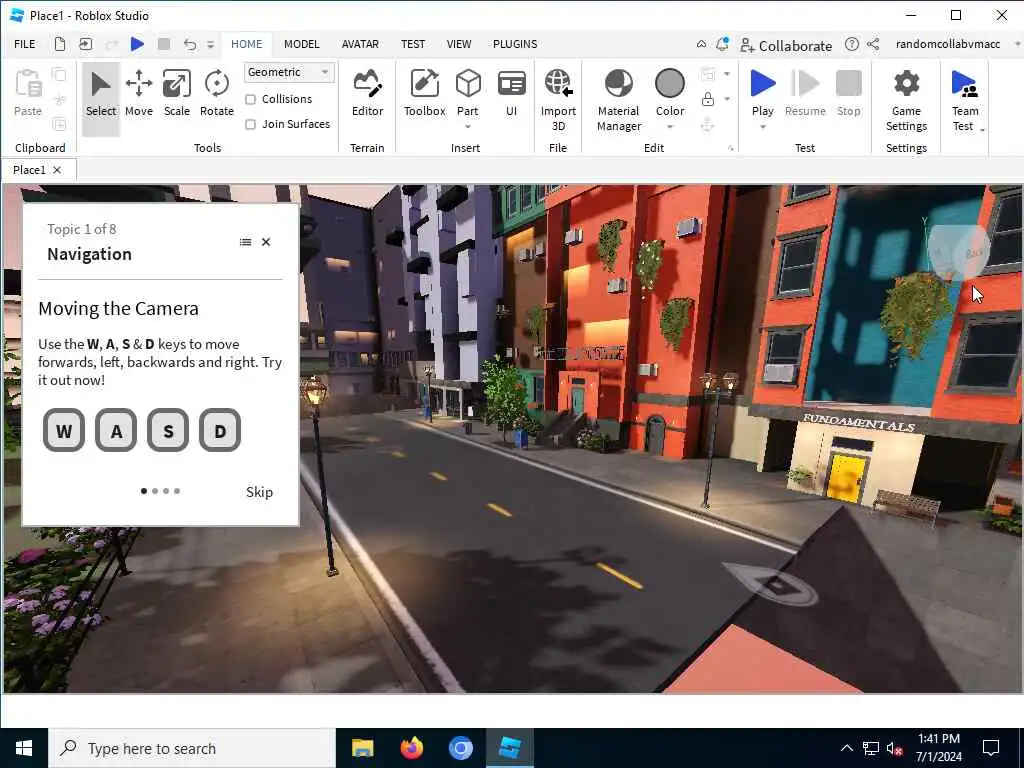Pick a color with the Color swatch
The width and height of the screenshot is (1024, 768).
tap(670, 84)
